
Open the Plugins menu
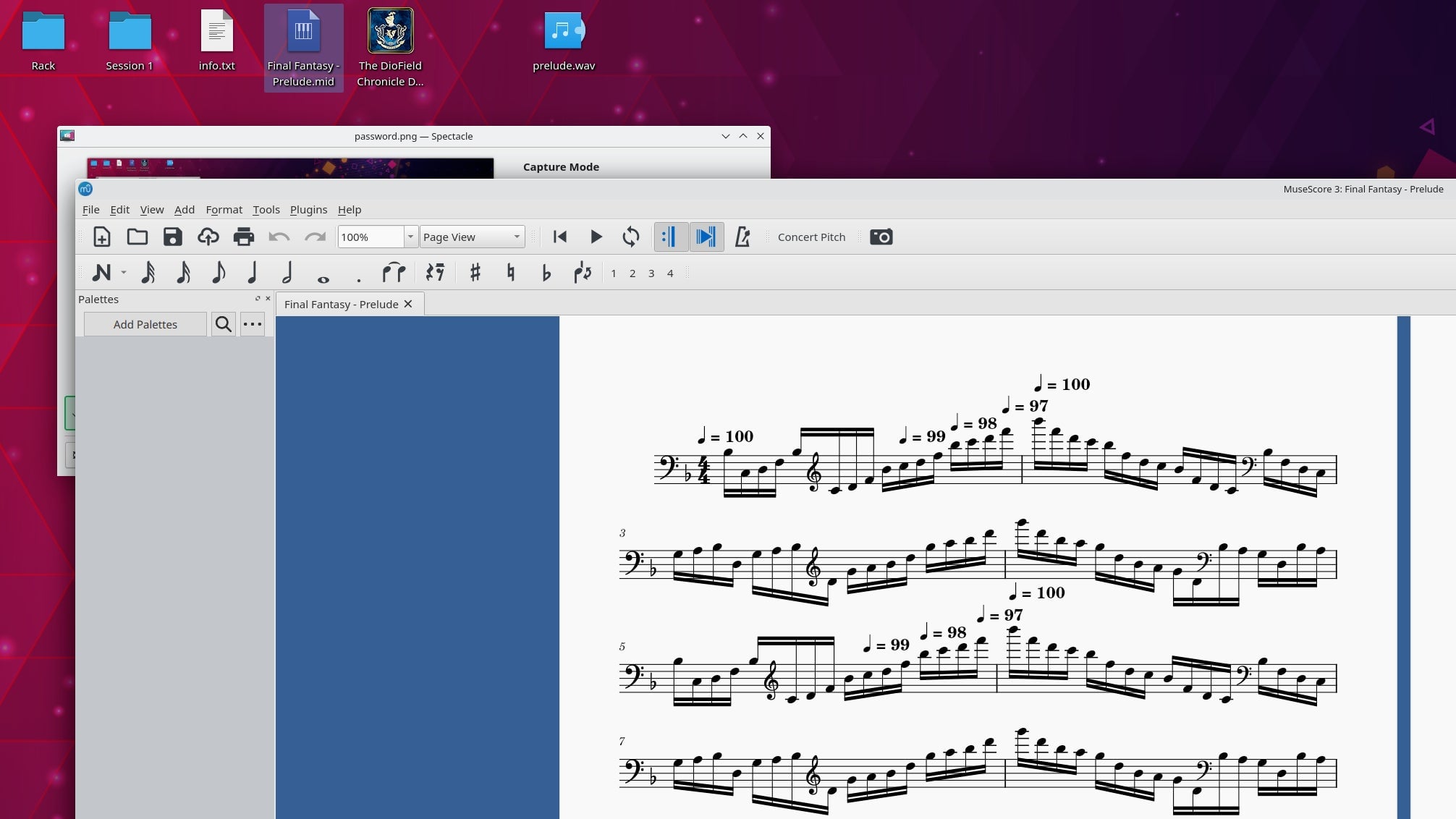pyautogui.click(x=308, y=210)
